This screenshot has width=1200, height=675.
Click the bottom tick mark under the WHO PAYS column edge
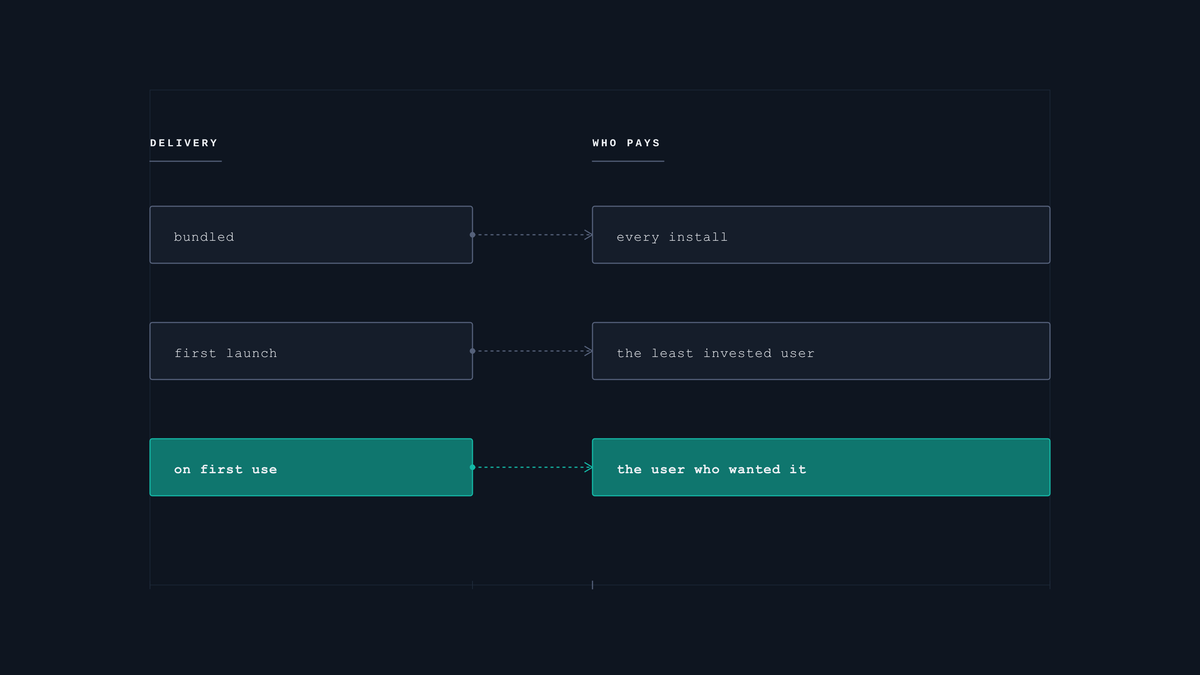(592, 584)
